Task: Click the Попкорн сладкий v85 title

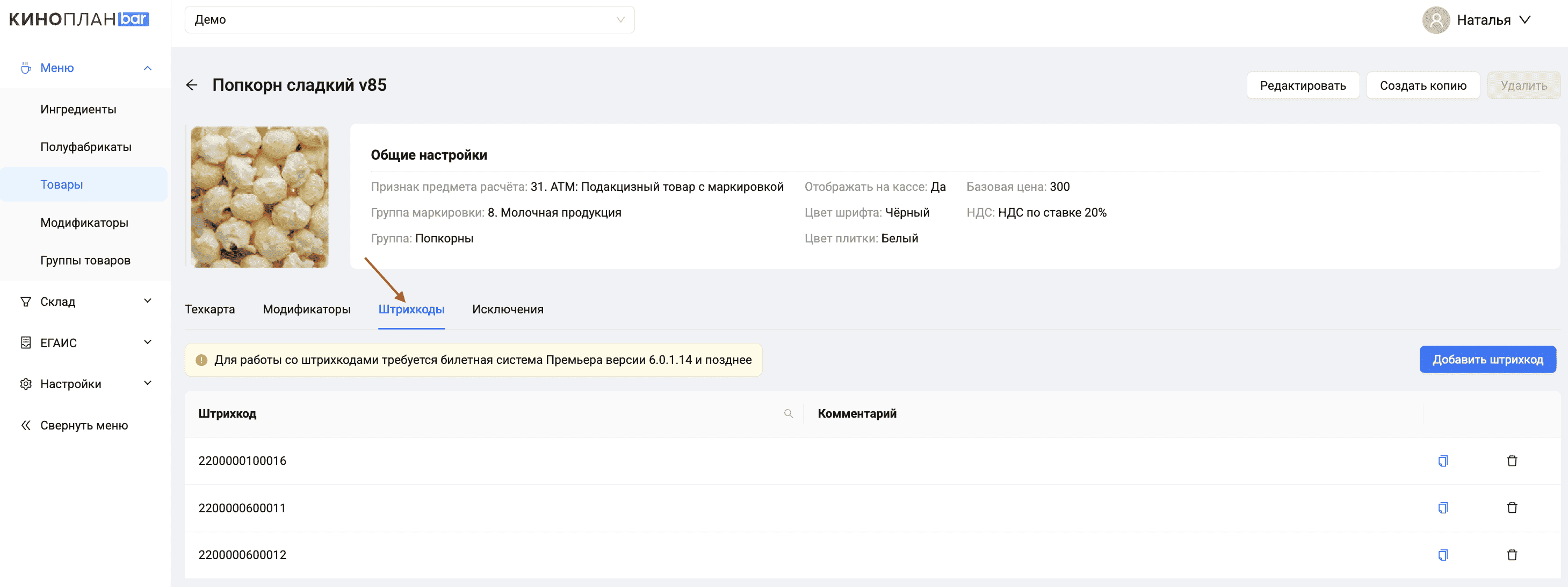Action: (300, 85)
